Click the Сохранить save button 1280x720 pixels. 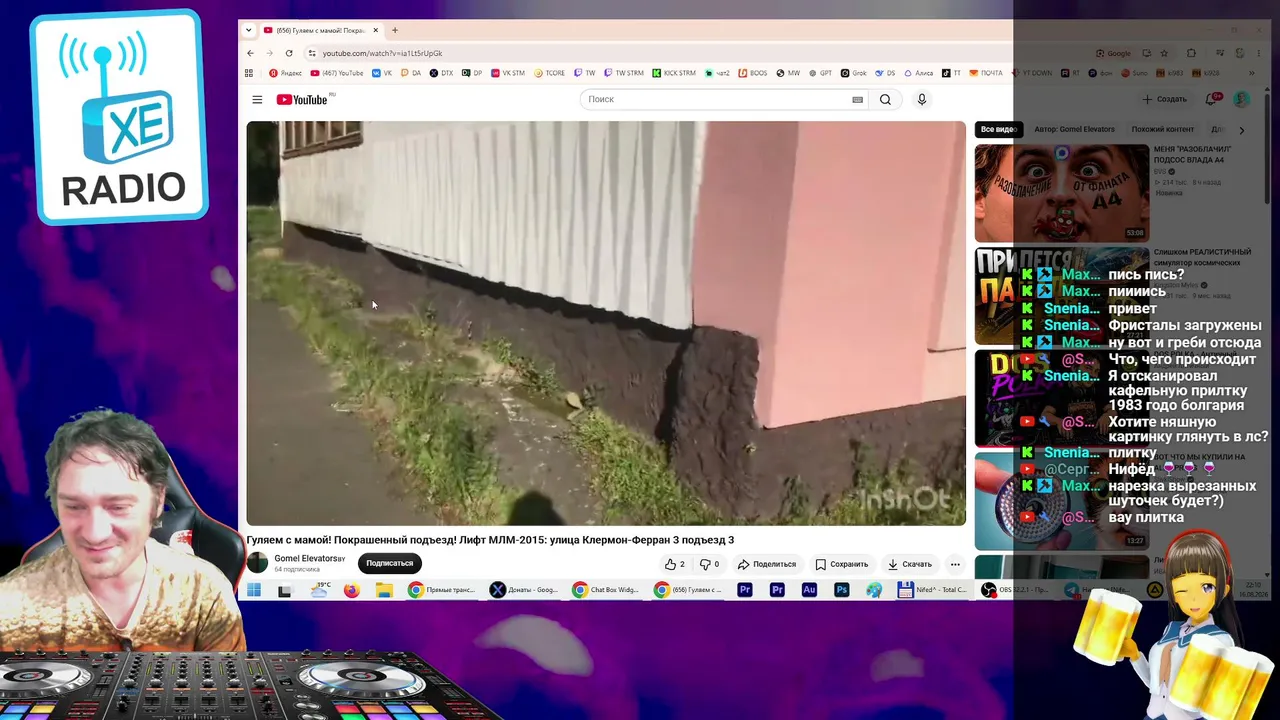(841, 564)
